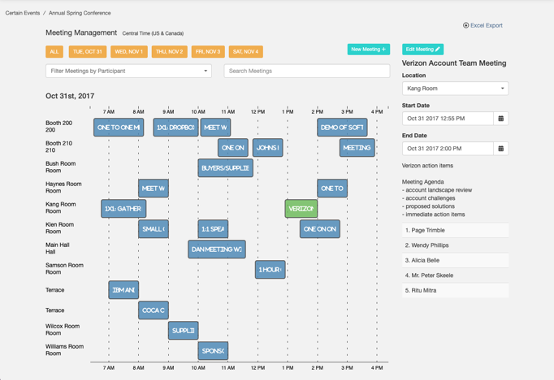
Task: Select ONE ON ON block in Kien Room
Action: [x=320, y=229]
